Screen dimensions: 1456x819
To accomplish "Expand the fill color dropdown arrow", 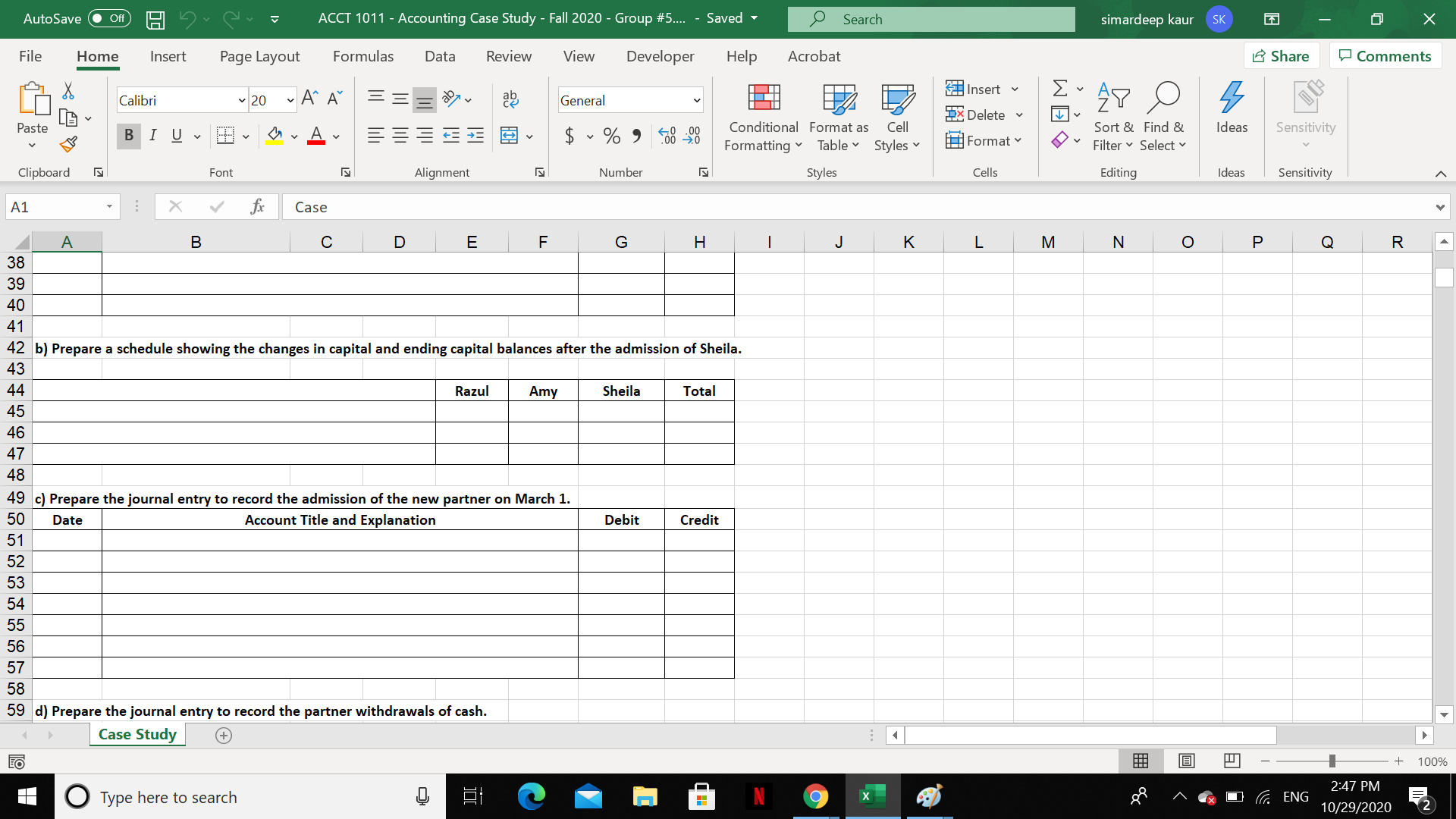I will 294,136.
